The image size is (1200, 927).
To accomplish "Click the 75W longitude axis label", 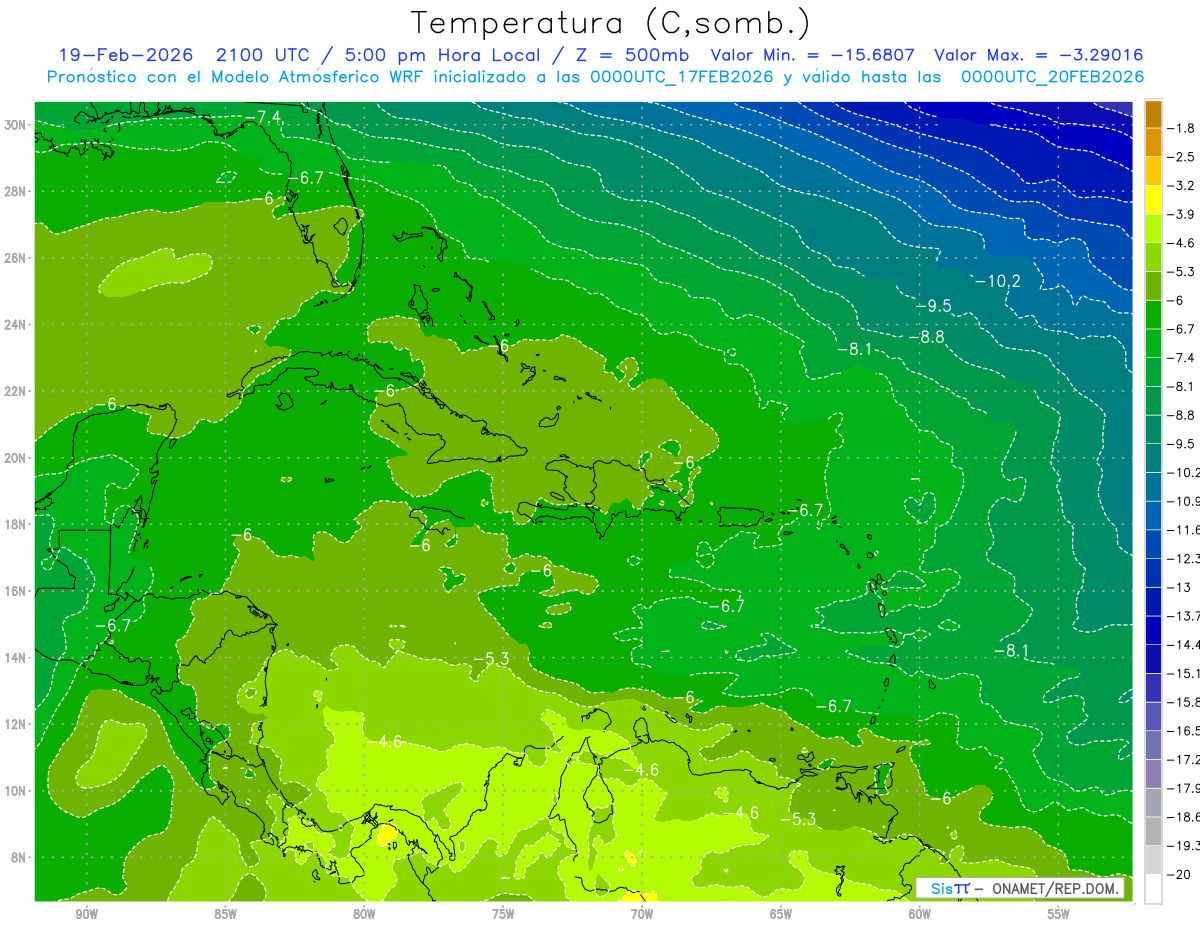I will coord(503,914).
